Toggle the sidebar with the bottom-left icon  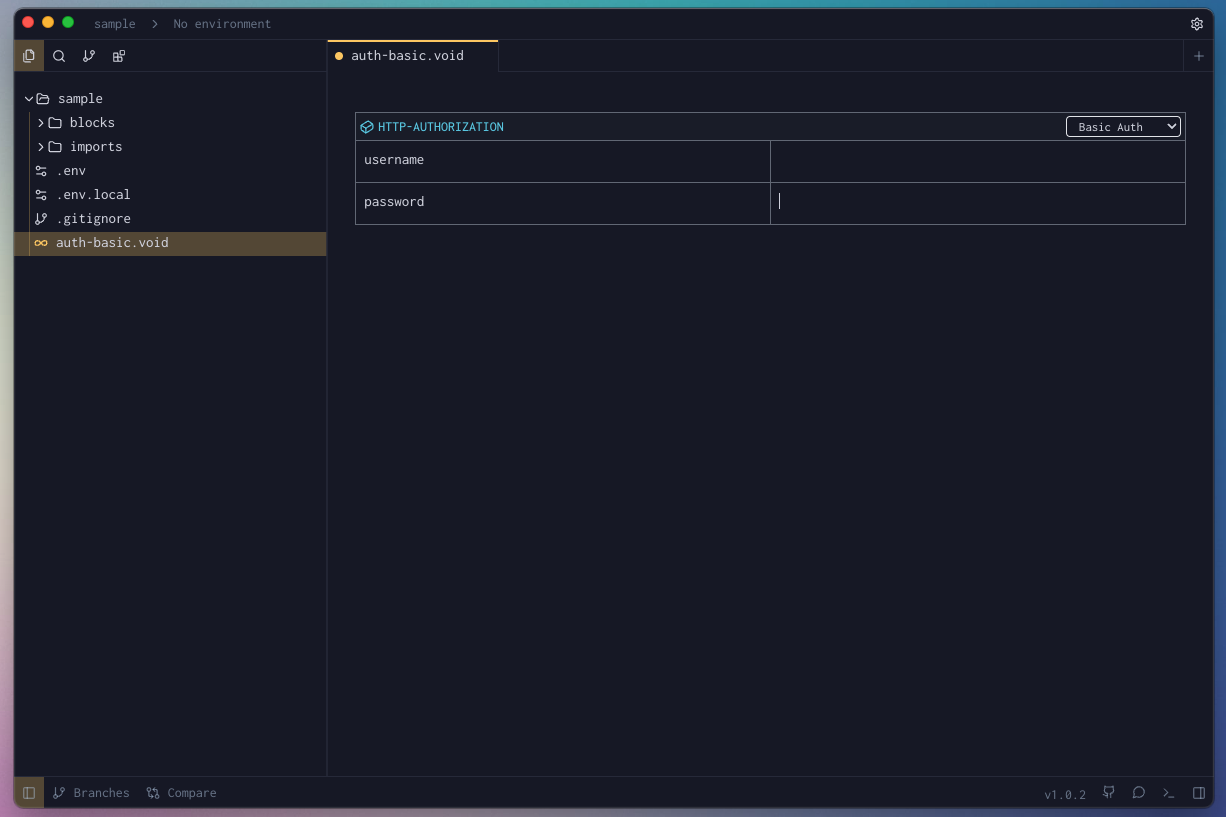point(28,792)
